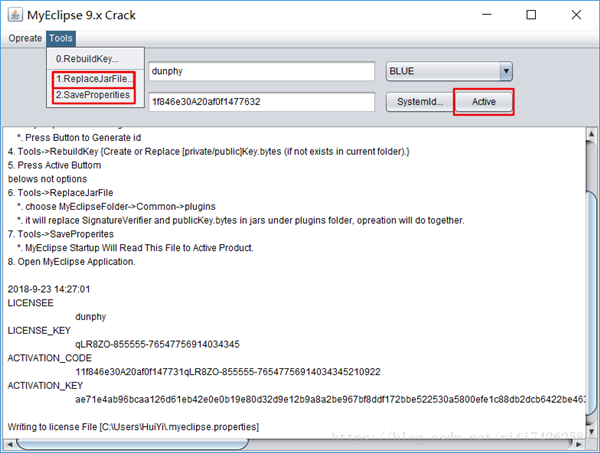The image size is (600, 453).
Task: Click the system ID field starting 1f846e30
Action: 260,101
